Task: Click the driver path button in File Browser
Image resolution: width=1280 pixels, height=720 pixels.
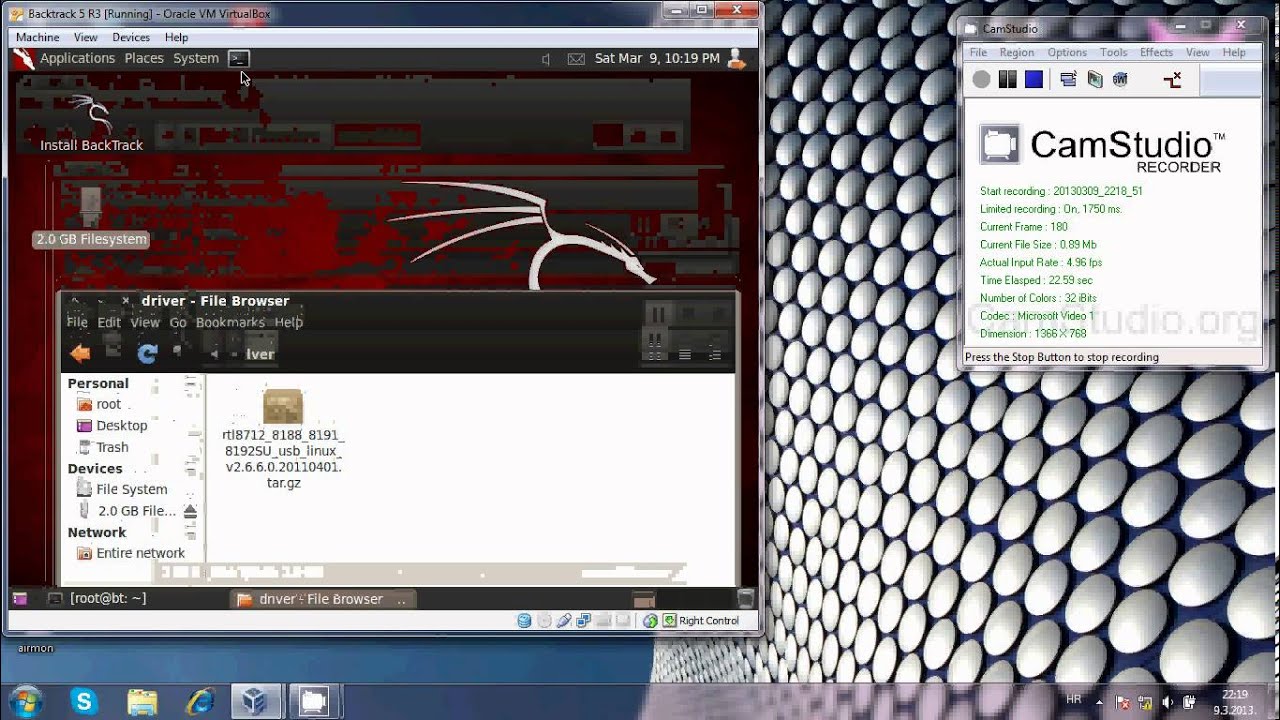Action: 260,354
